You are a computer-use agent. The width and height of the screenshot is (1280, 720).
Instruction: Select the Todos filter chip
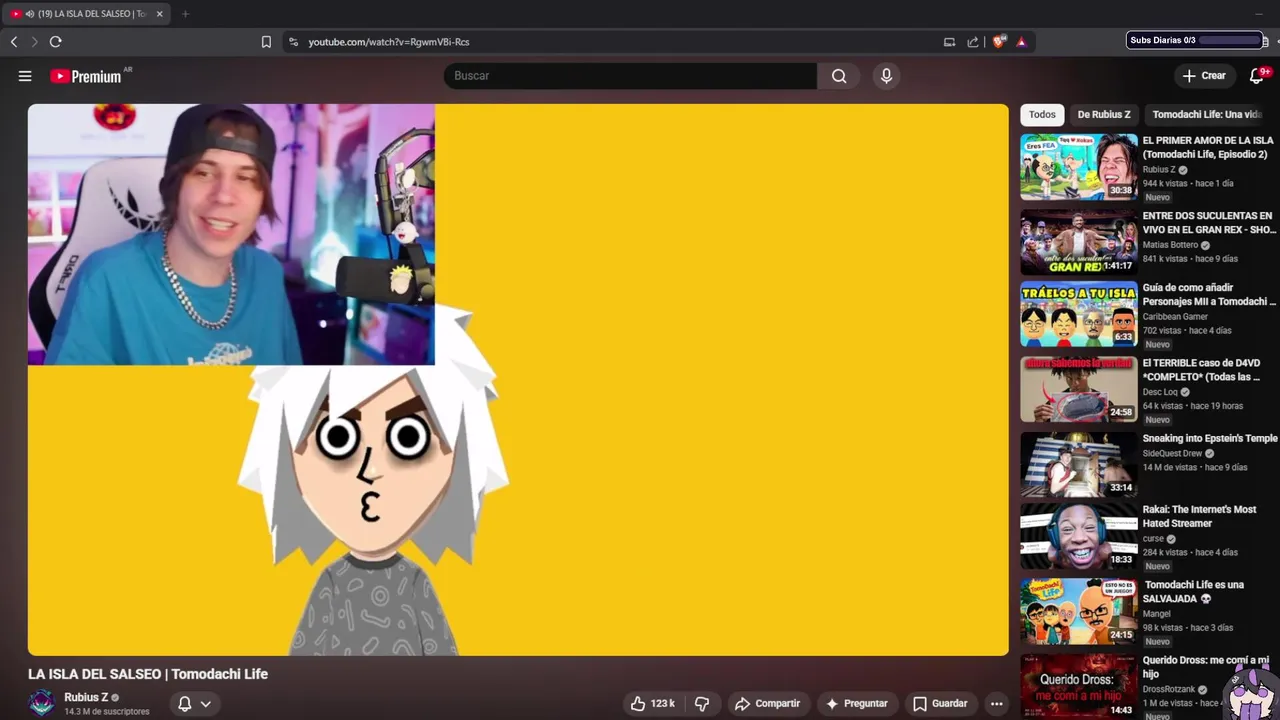coord(1042,115)
